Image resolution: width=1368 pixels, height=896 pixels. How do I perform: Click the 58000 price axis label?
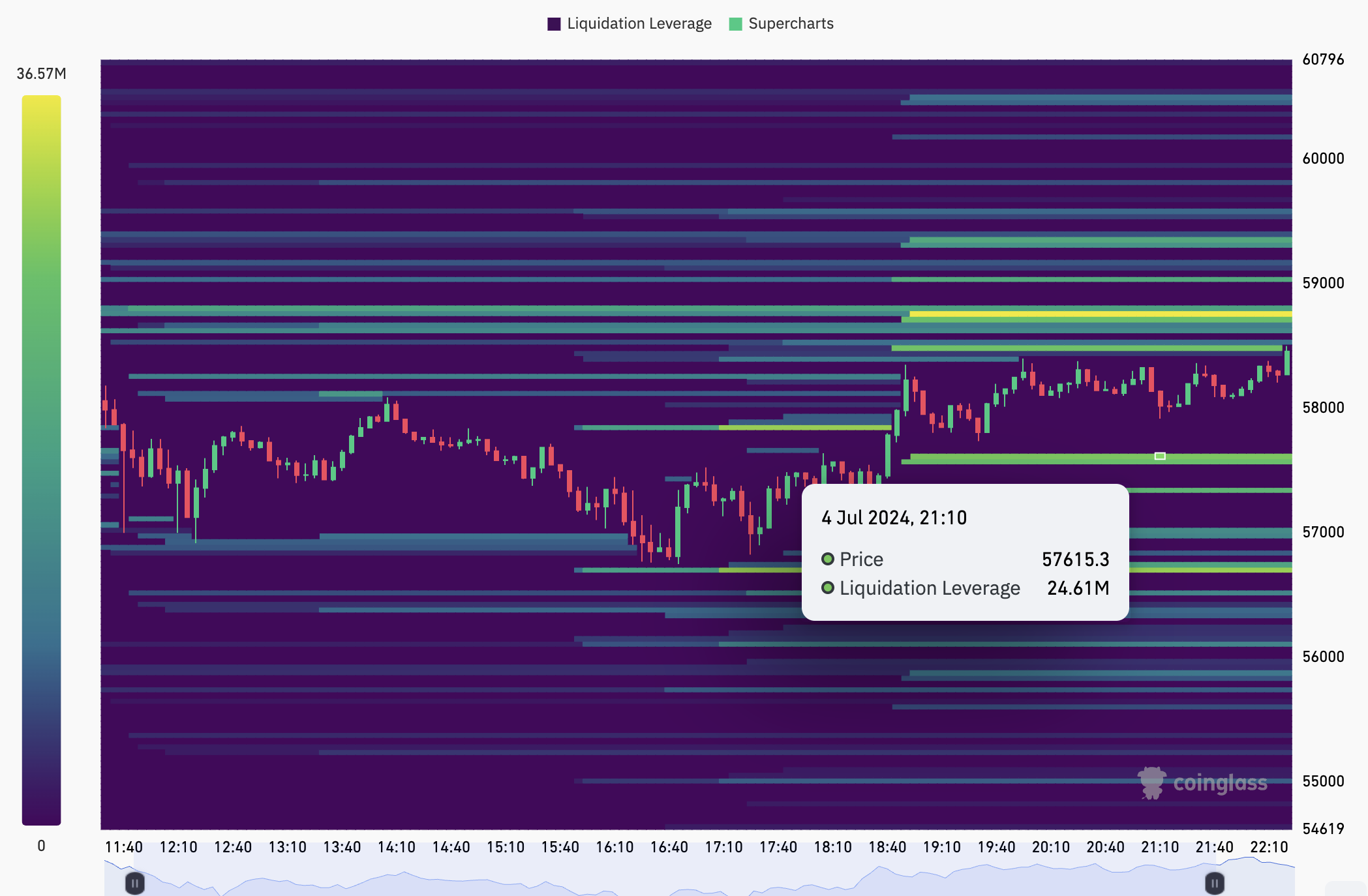tap(1323, 408)
